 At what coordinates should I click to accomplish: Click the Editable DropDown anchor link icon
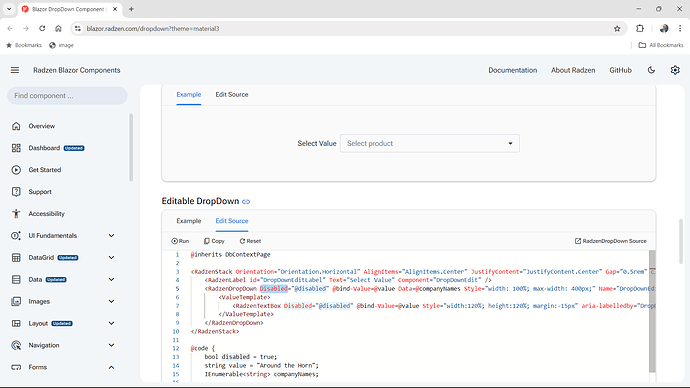click(246, 201)
